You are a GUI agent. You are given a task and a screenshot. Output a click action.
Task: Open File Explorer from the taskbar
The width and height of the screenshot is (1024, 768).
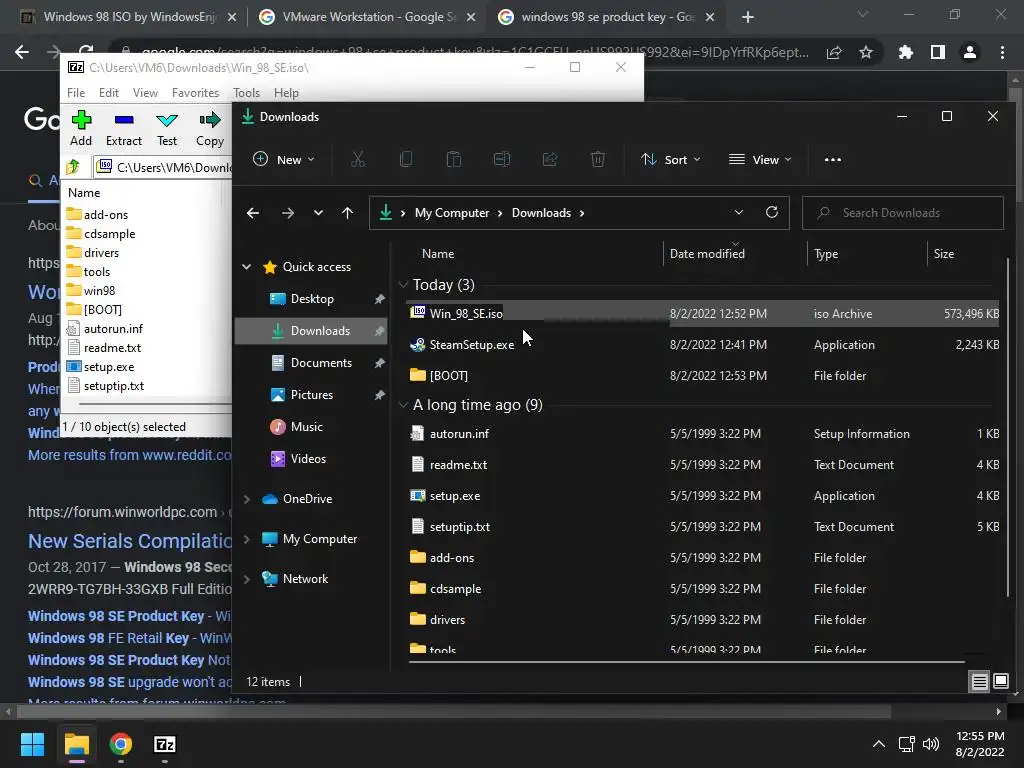77,744
